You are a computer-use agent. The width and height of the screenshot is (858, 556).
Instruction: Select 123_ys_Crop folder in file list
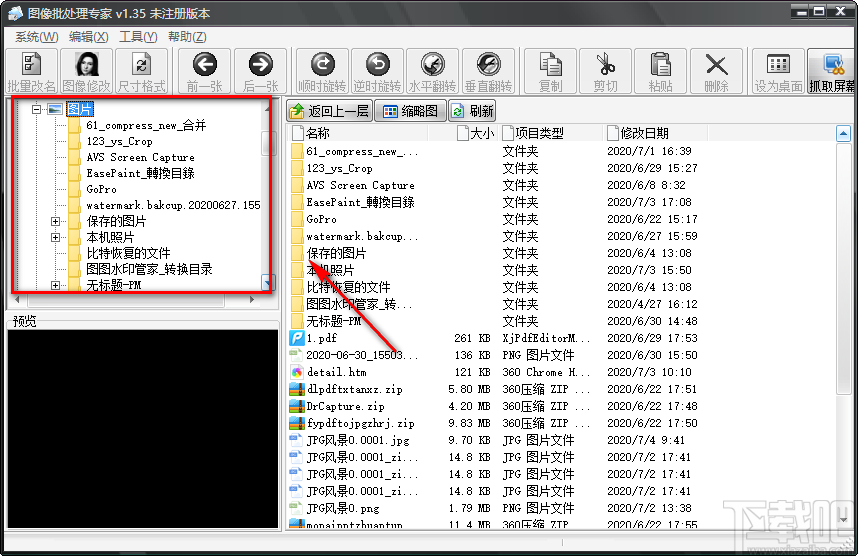pos(339,169)
